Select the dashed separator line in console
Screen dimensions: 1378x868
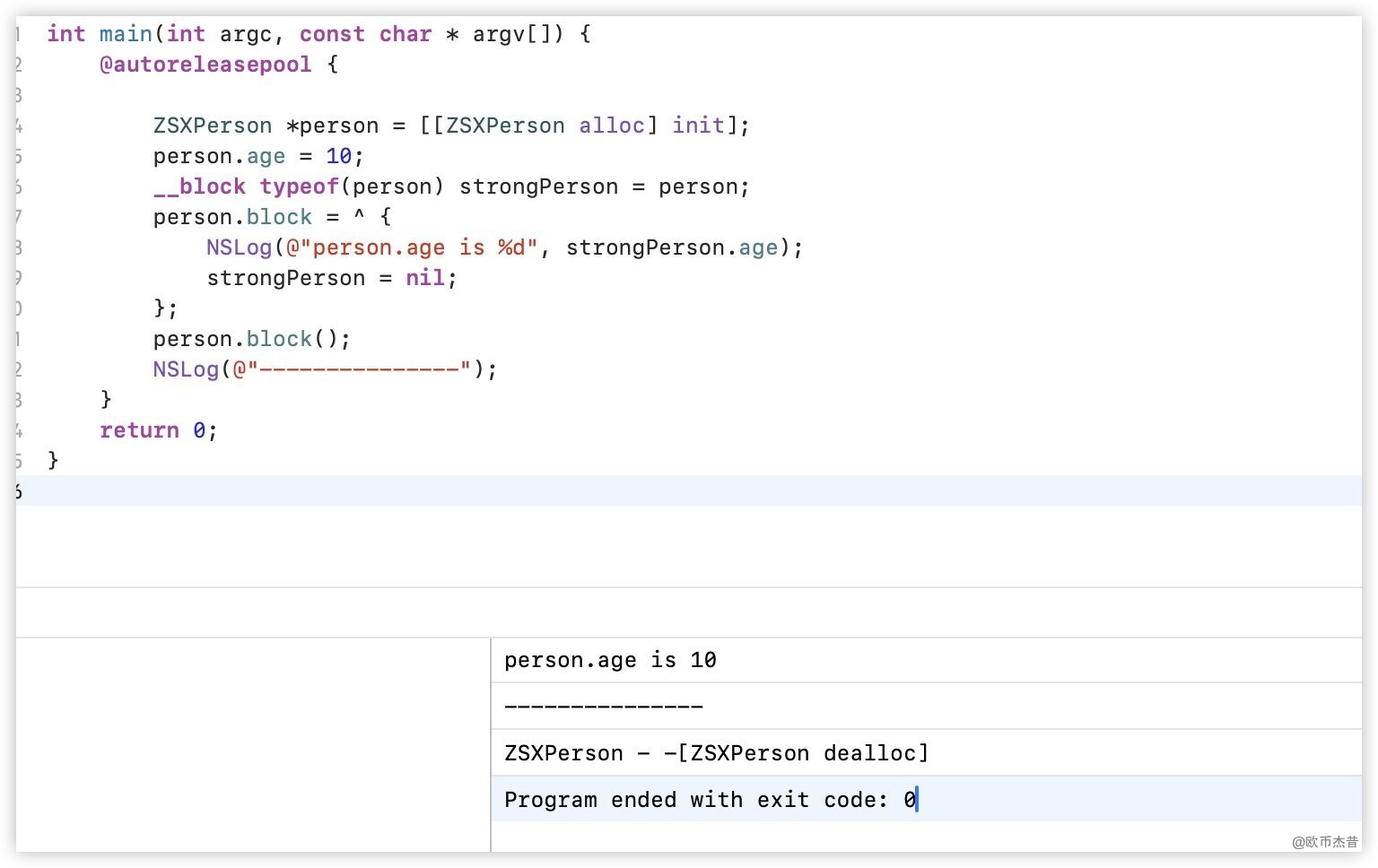603,707
